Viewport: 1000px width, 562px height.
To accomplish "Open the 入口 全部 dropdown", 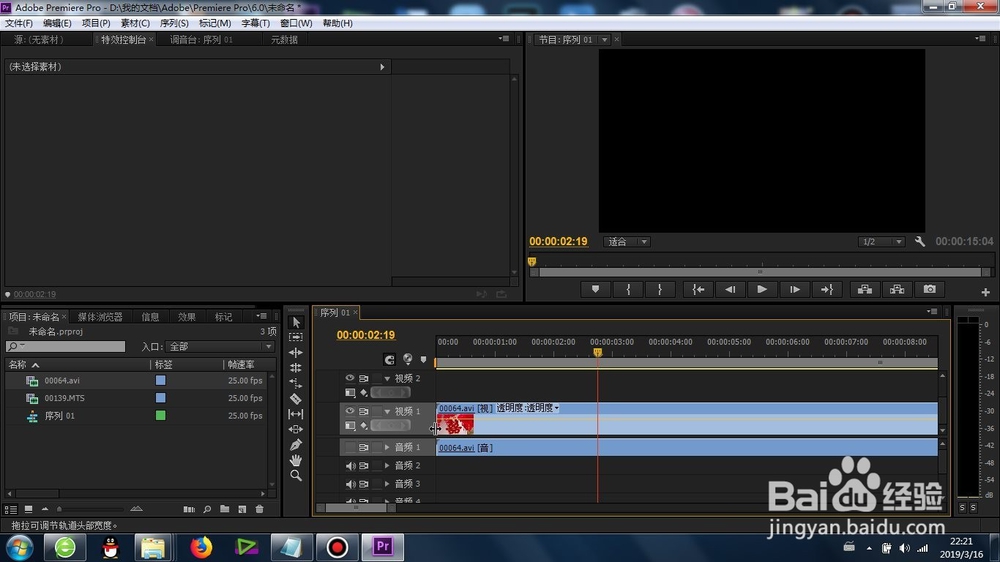I will 220,346.
